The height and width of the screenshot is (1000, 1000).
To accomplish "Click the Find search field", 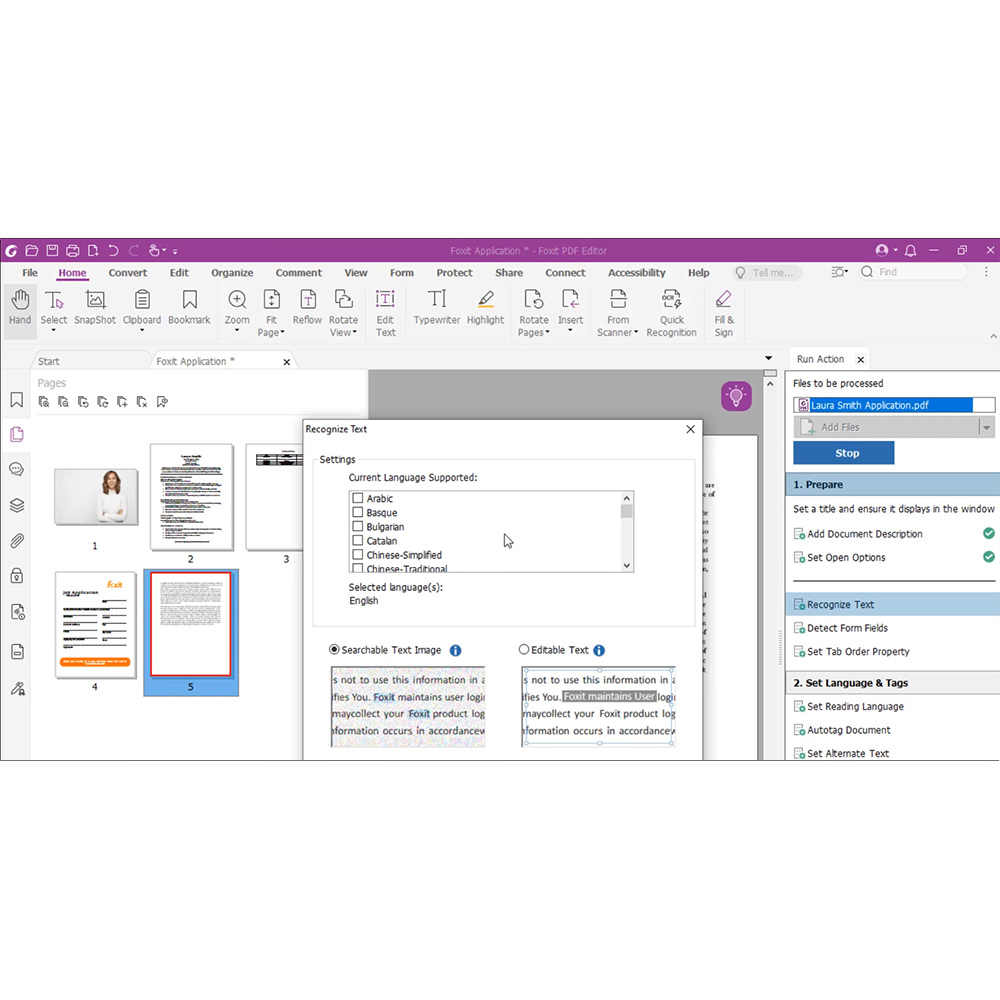I will [x=913, y=272].
